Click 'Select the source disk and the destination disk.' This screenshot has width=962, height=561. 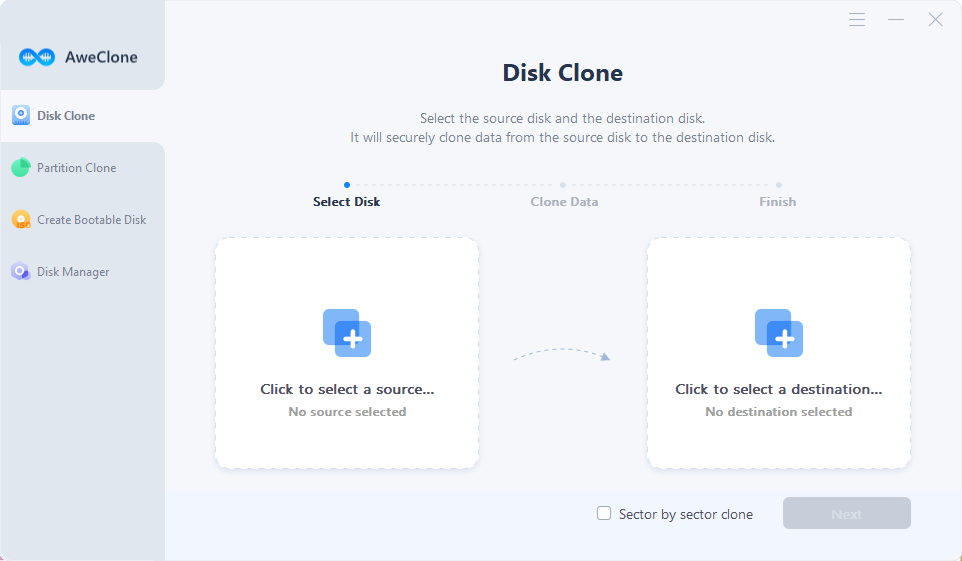tap(563, 118)
